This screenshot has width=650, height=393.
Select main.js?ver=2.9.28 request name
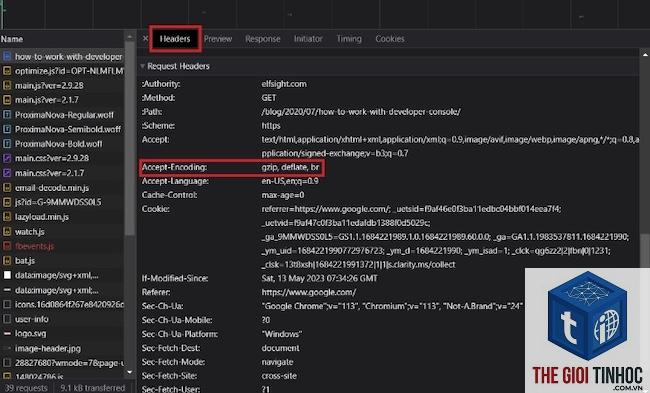pyautogui.click(x=49, y=85)
